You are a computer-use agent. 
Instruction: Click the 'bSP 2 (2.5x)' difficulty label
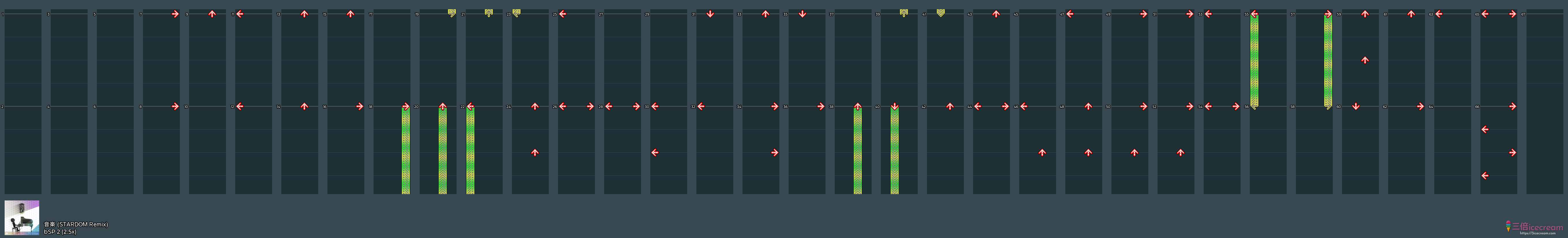click(60, 232)
